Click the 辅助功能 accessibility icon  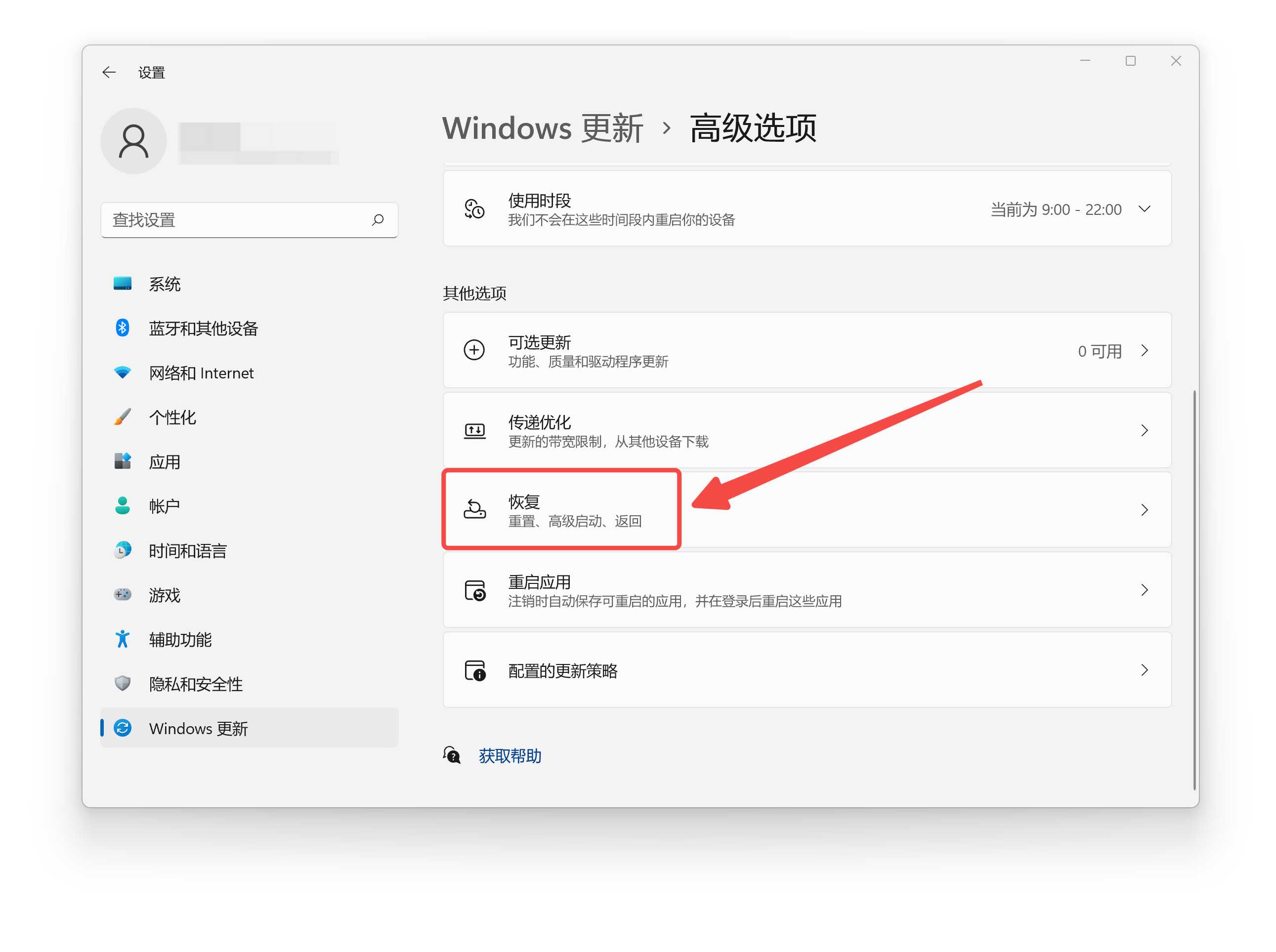click(x=122, y=638)
